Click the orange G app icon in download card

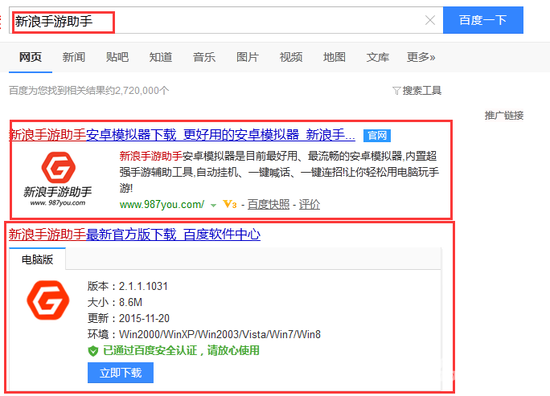coord(48,300)
